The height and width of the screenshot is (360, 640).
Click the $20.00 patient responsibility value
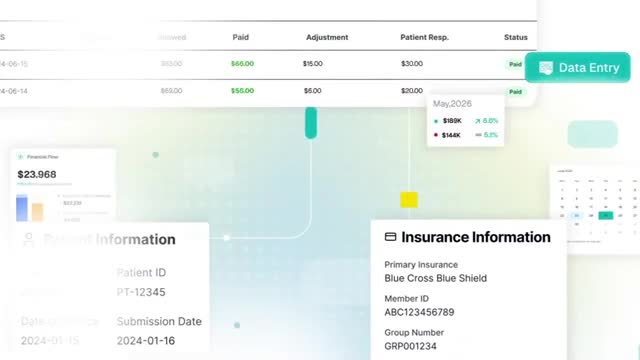[412, 91]
